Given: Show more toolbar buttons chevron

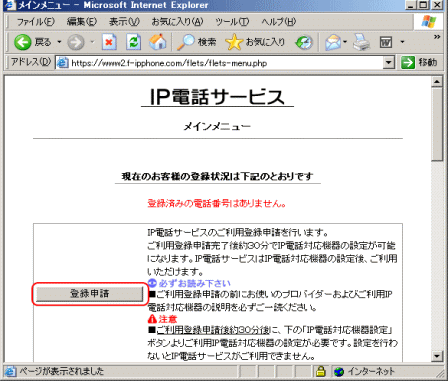Looking at the screenshot, I should (437, 37).
